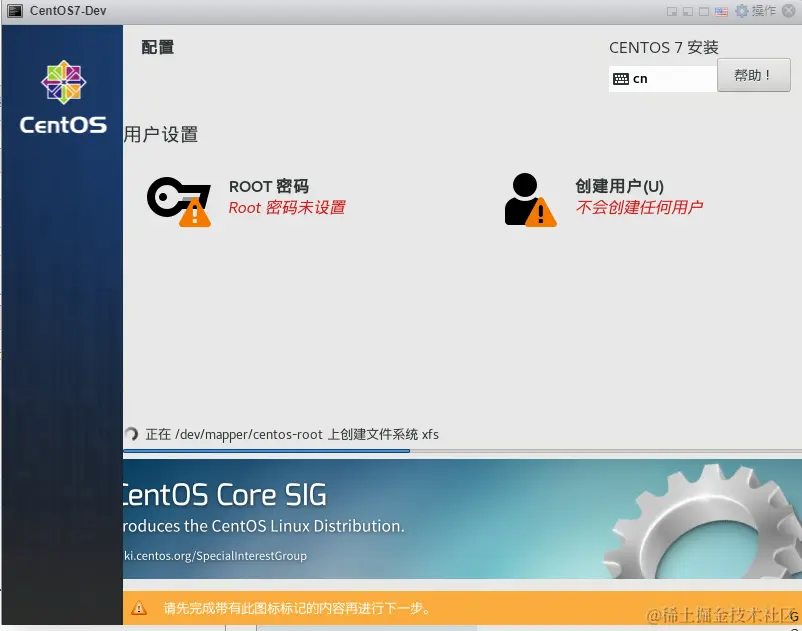Open the gear 操作 actions menu
The height and width of the screenshot is (631, 802).
click(755, 11)
